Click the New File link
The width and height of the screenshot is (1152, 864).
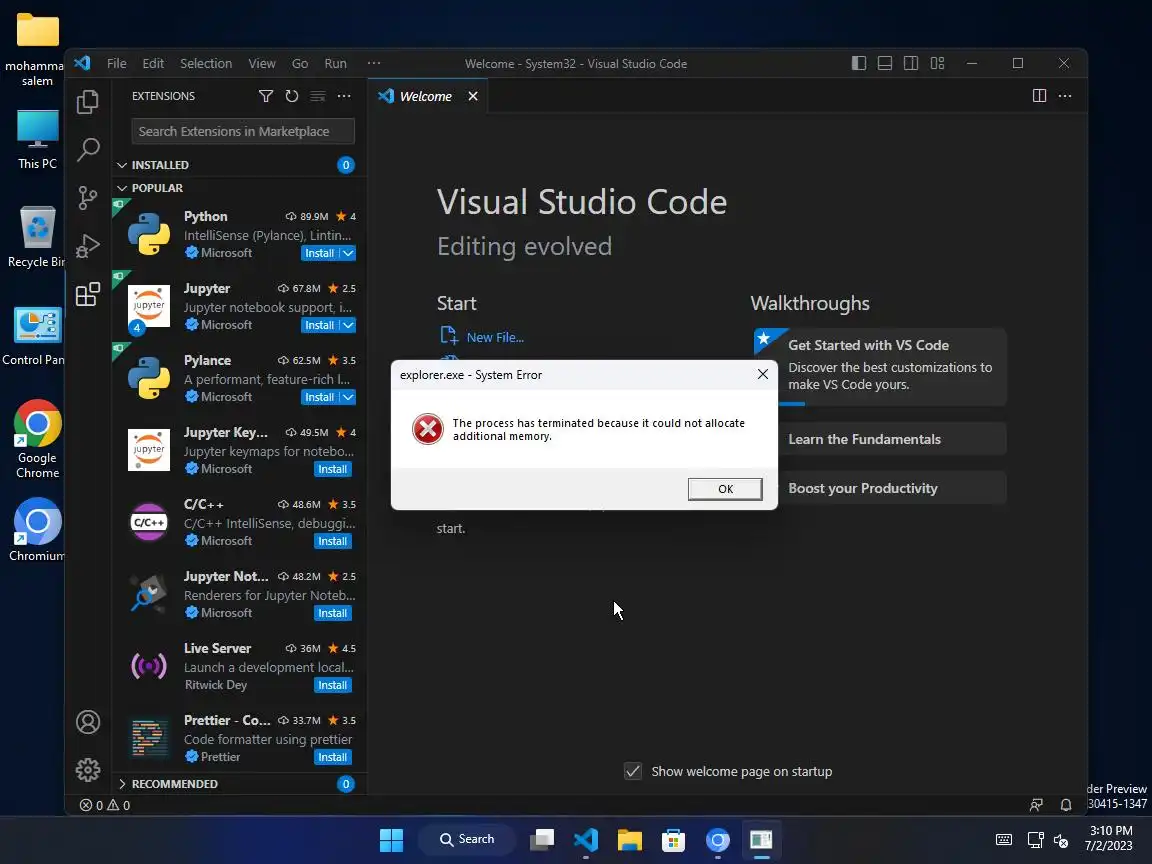click(495, 337)
